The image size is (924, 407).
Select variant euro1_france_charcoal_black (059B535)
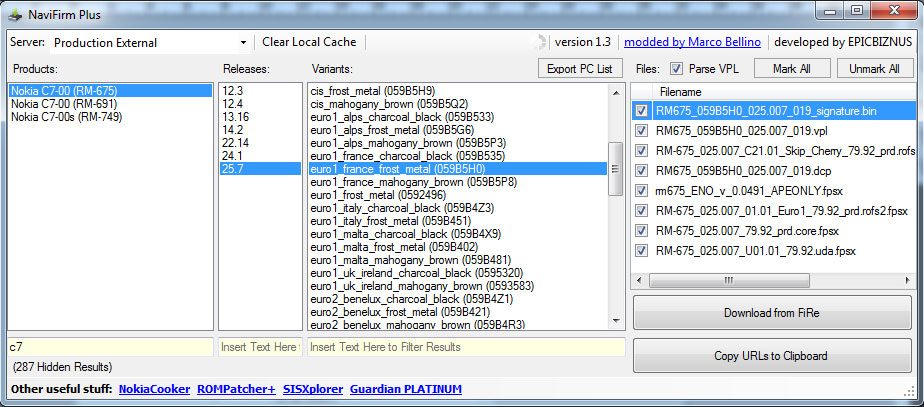(458, 155)
